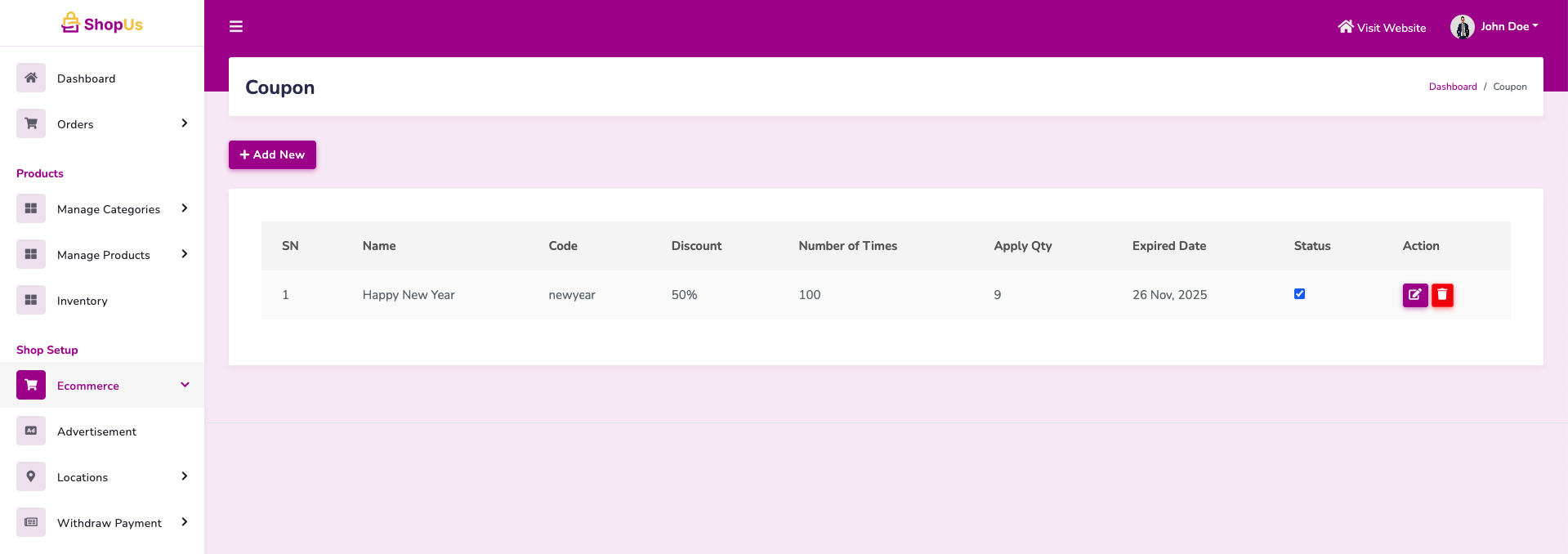
Task: Expand the Manage Products submenu arrow
Action: tap(185, 254)
